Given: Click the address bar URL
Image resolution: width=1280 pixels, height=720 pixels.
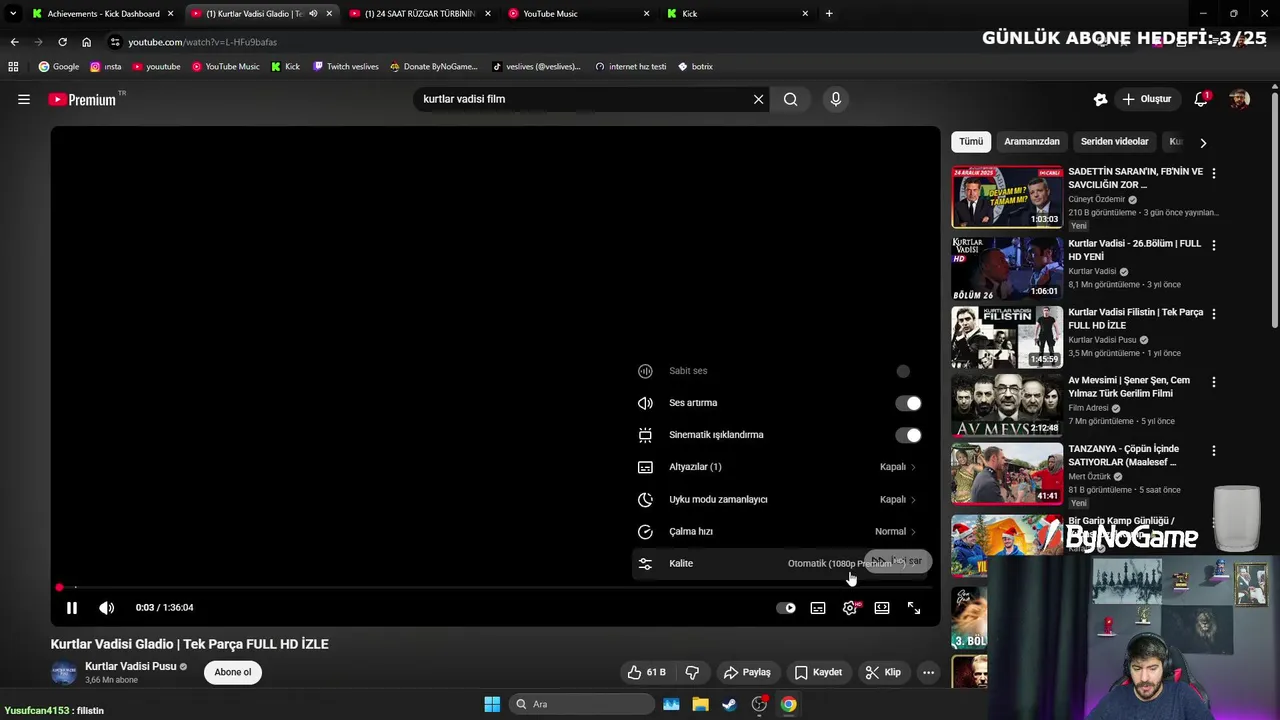Looking at the screenshot, I should click(203, 42).
